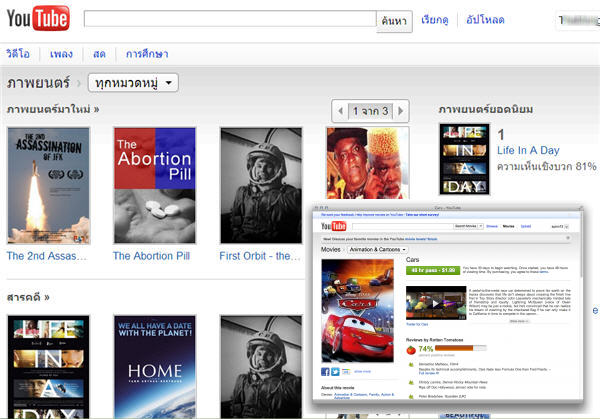The height and width of the screenshot is (419, 600).
Task: Click the main YouTube search box
Action: (x=230, y=19)
